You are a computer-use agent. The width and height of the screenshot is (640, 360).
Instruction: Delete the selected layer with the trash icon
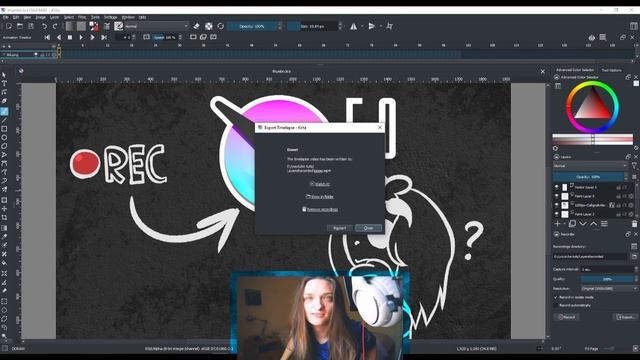click(634, 224)
